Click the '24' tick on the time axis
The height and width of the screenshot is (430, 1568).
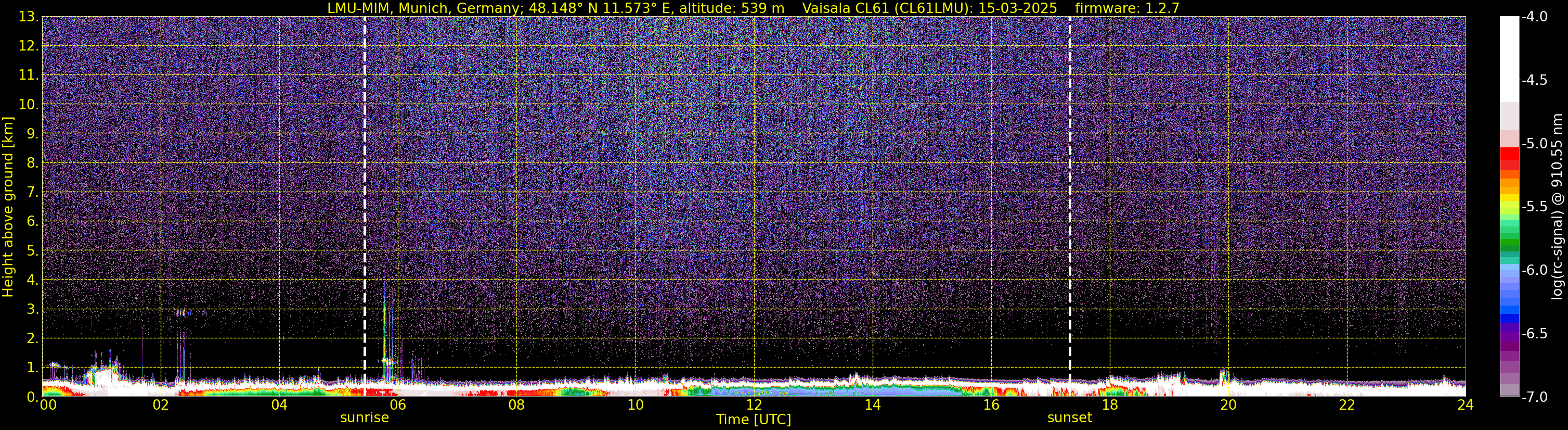(x=1466, y=405)
